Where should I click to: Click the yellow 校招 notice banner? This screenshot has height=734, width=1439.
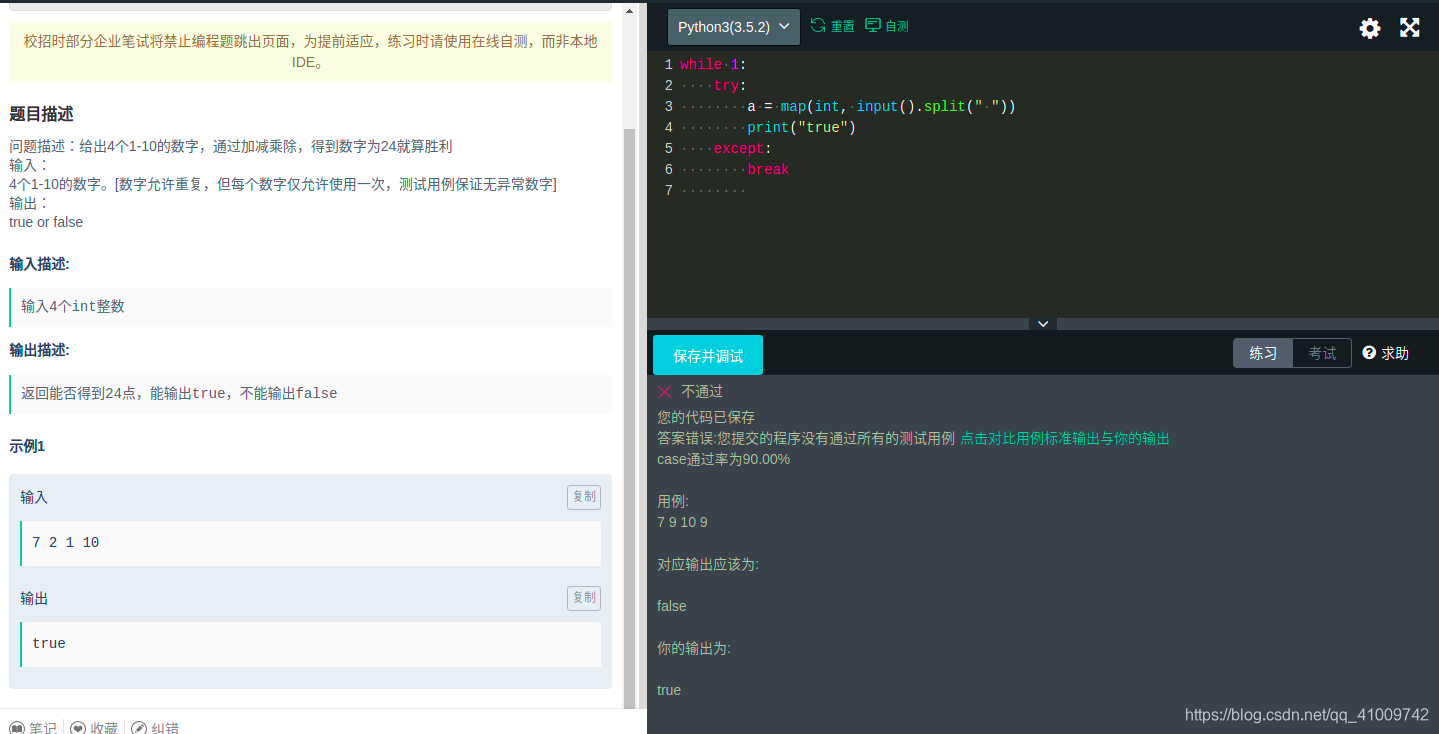click(310, 51)
